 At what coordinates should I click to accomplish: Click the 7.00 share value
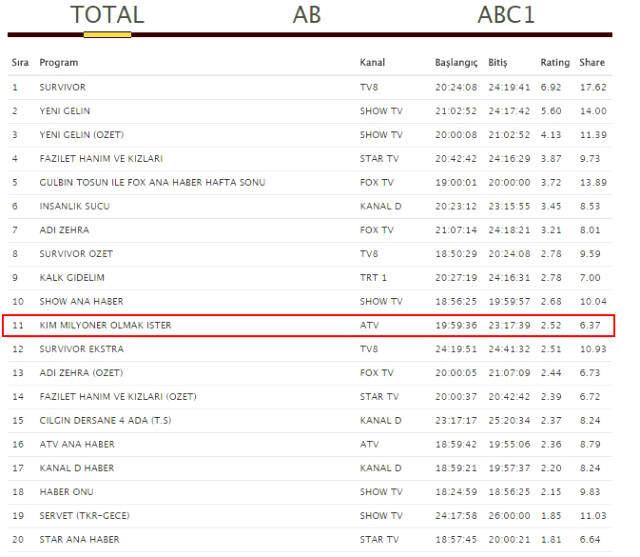click(590, 277)
